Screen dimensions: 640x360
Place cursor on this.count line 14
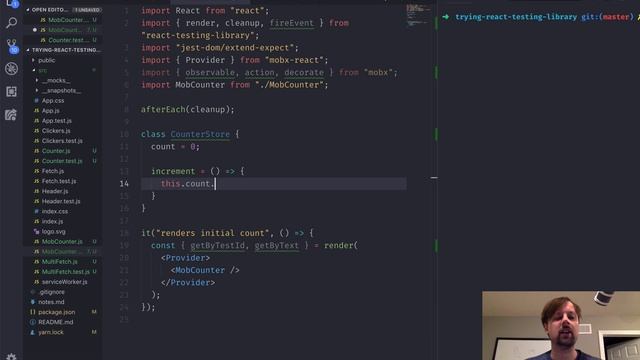pyautogui.click(x=187, y=184)
